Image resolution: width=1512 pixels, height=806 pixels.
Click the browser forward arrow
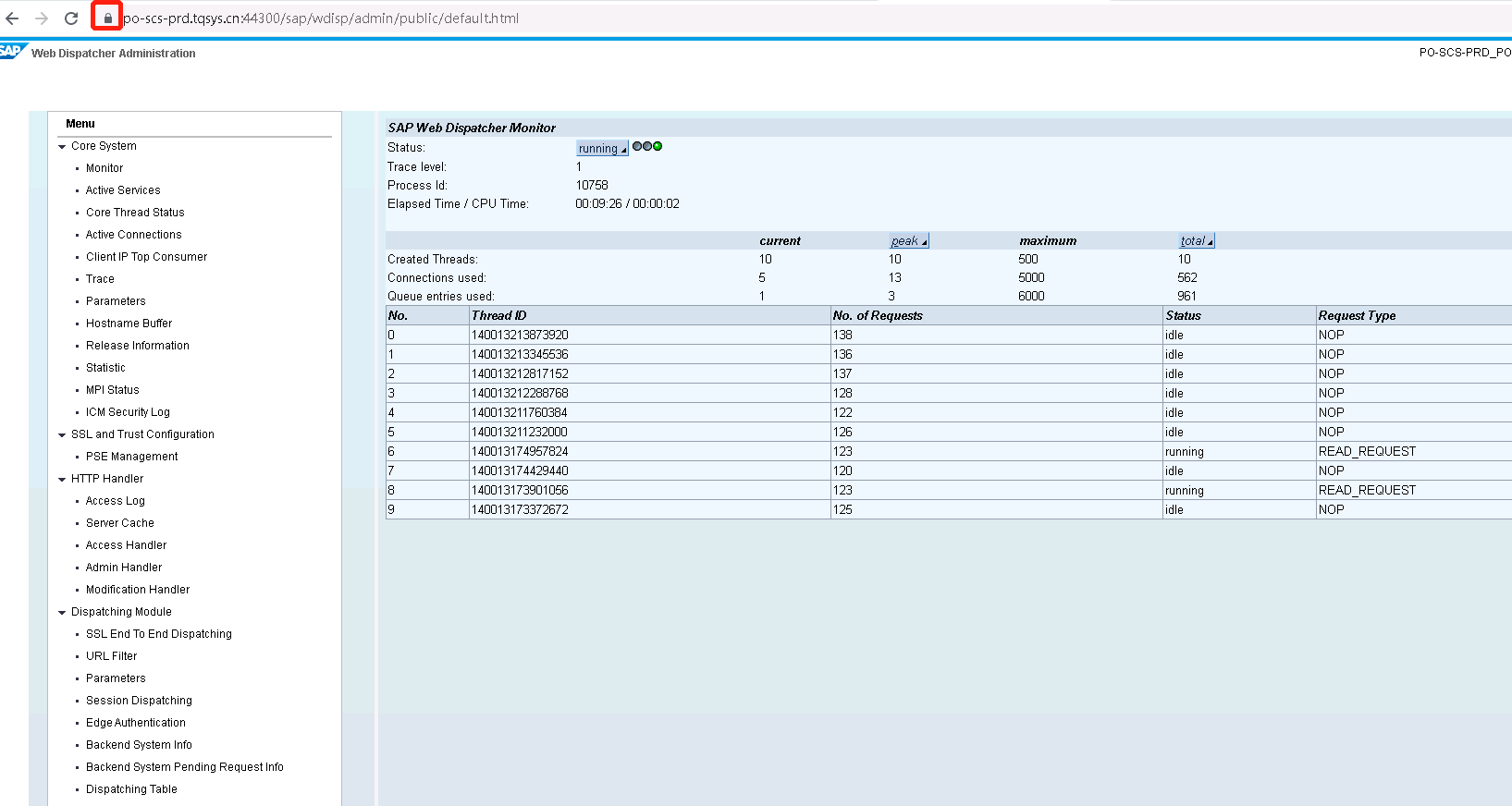click(x=42, y=18)
